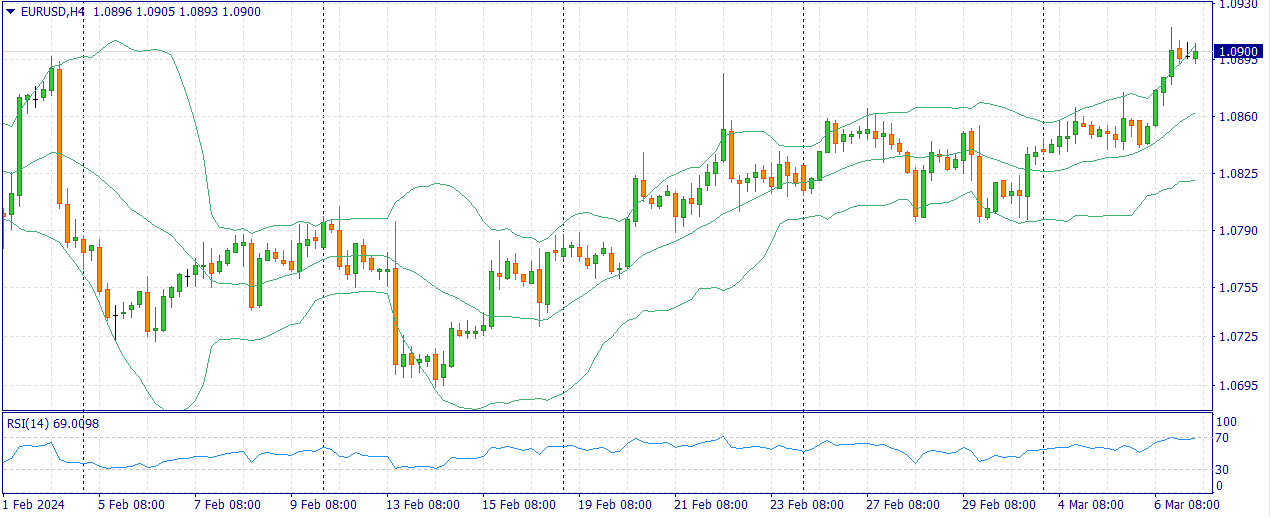This screenshot has height=517, width=1270.
Task: Click the 29 Feb 08:00 time label
Action: (x=998, y=505)
